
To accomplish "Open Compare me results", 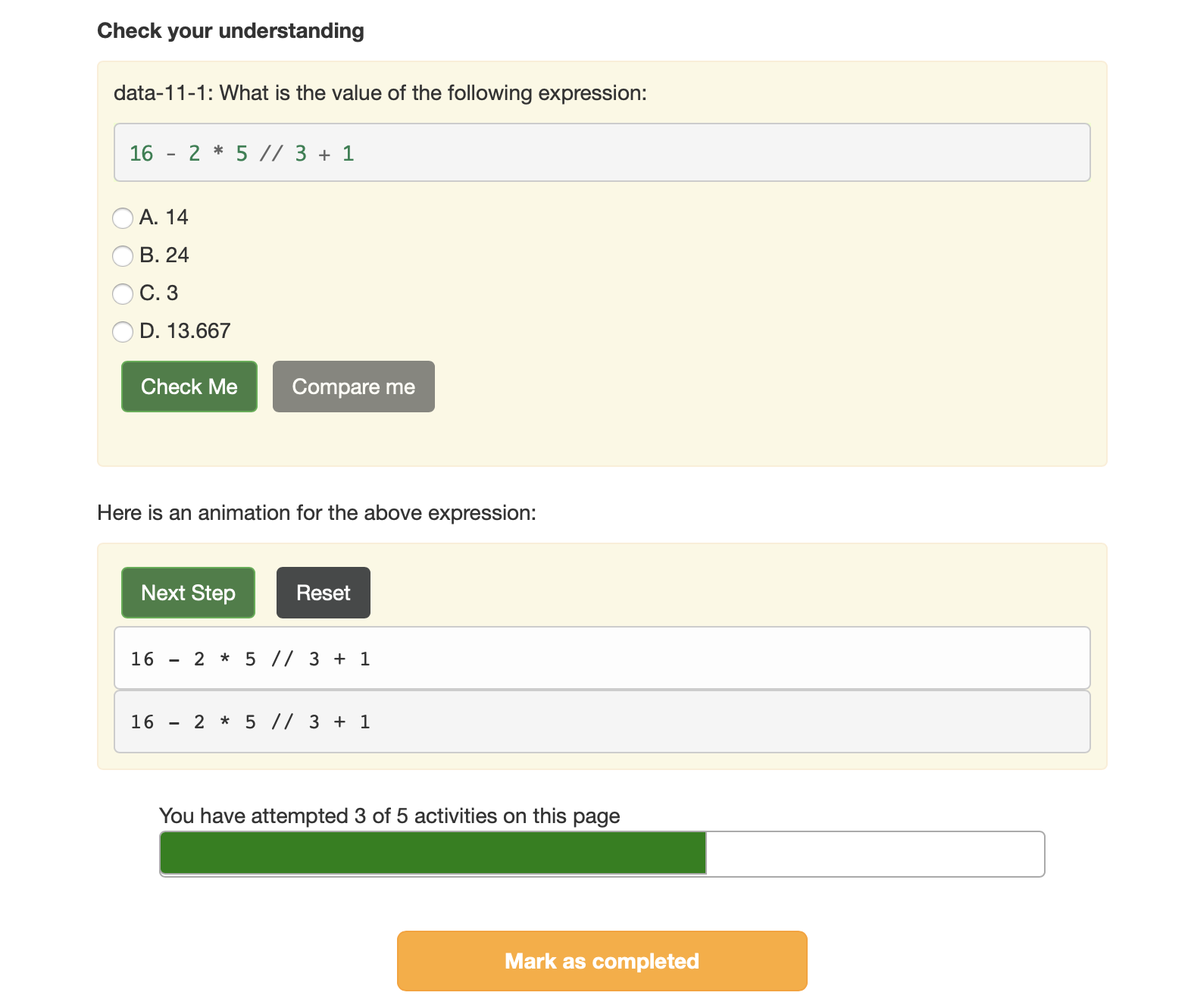I will tap(354, 387).
